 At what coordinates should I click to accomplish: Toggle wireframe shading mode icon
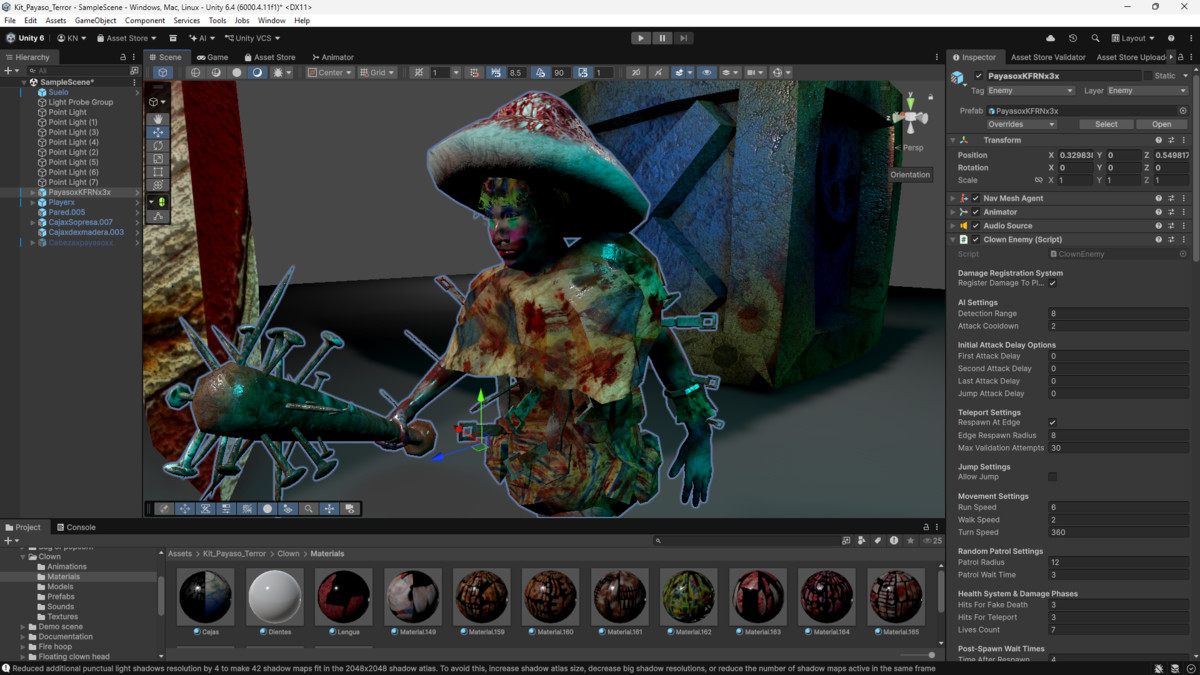point(195,72)
